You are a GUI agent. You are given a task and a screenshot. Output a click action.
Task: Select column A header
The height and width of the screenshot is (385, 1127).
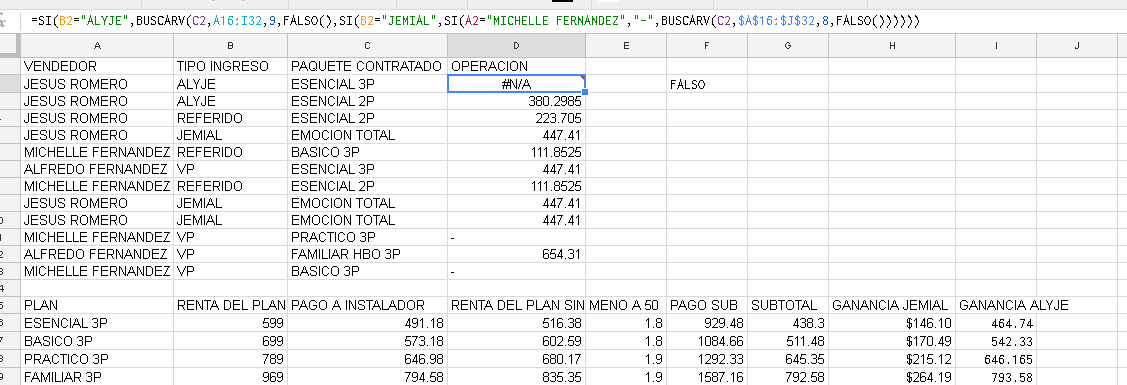tap(97, 46)
